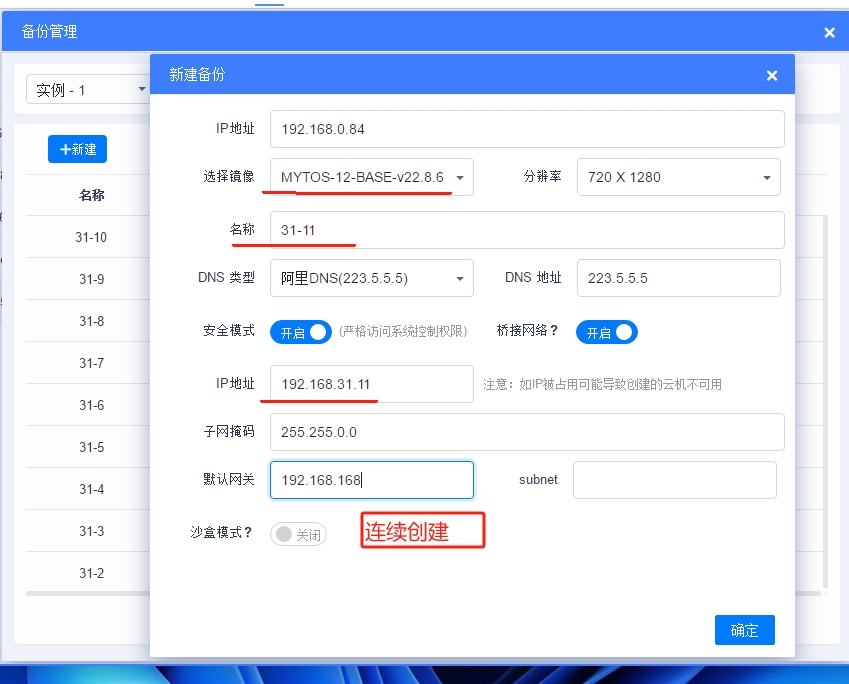Click the +新建 button
Image resolution: width=849 pixels, height=684 pixels.
(x=77, y=149)
